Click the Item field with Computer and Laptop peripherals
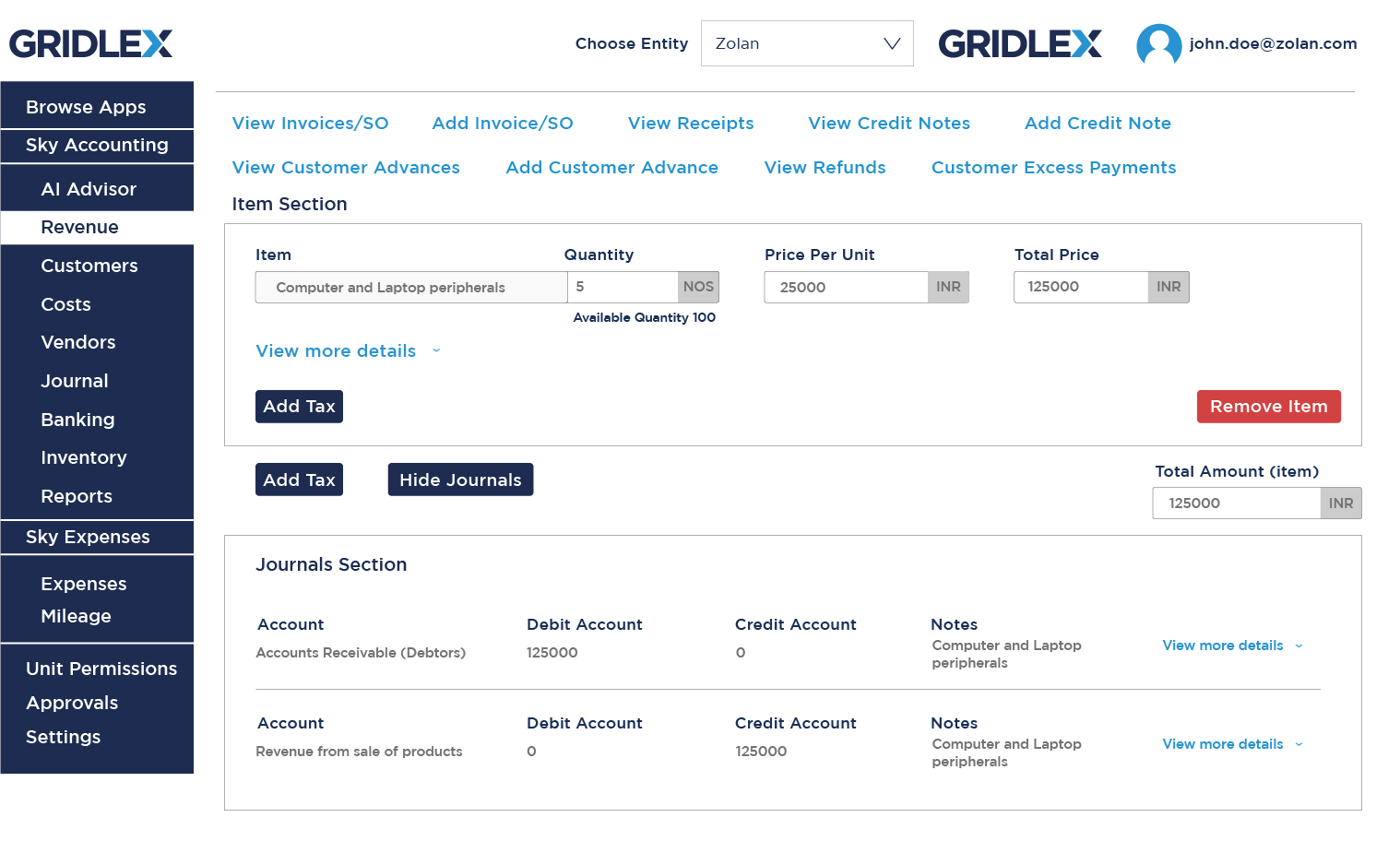This screenshot has width=1400, height=841. point(411,288)
